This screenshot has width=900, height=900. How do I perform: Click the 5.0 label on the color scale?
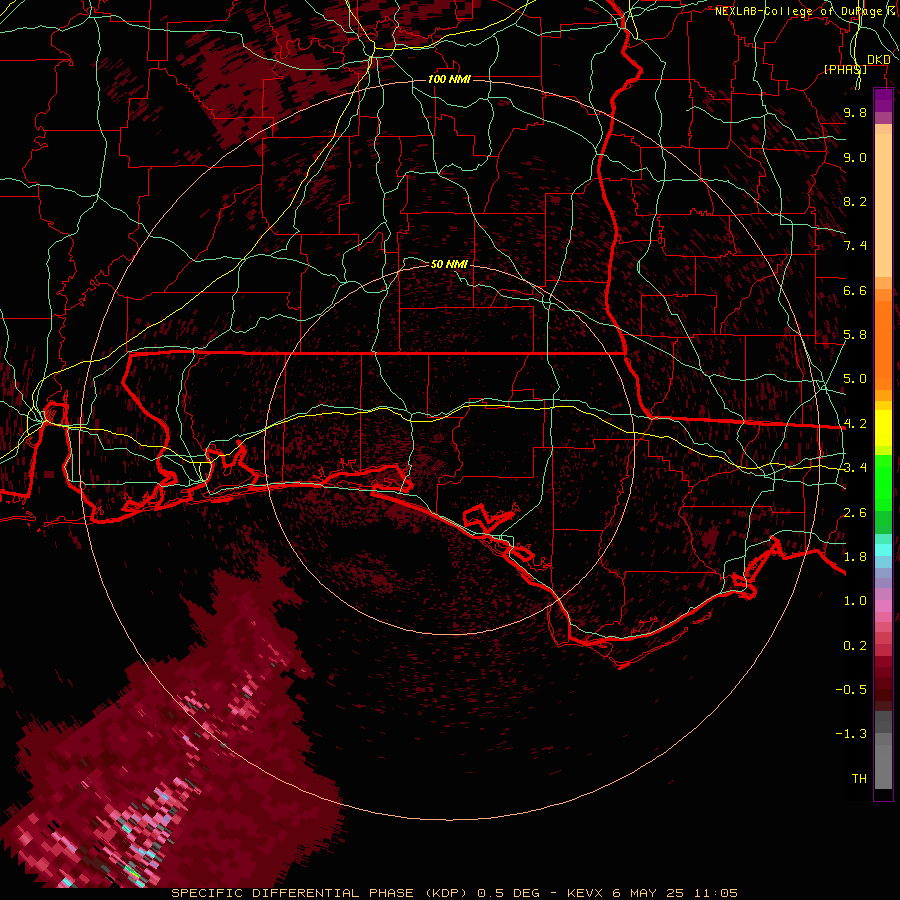pyautogui.click(x=855, y=379)
